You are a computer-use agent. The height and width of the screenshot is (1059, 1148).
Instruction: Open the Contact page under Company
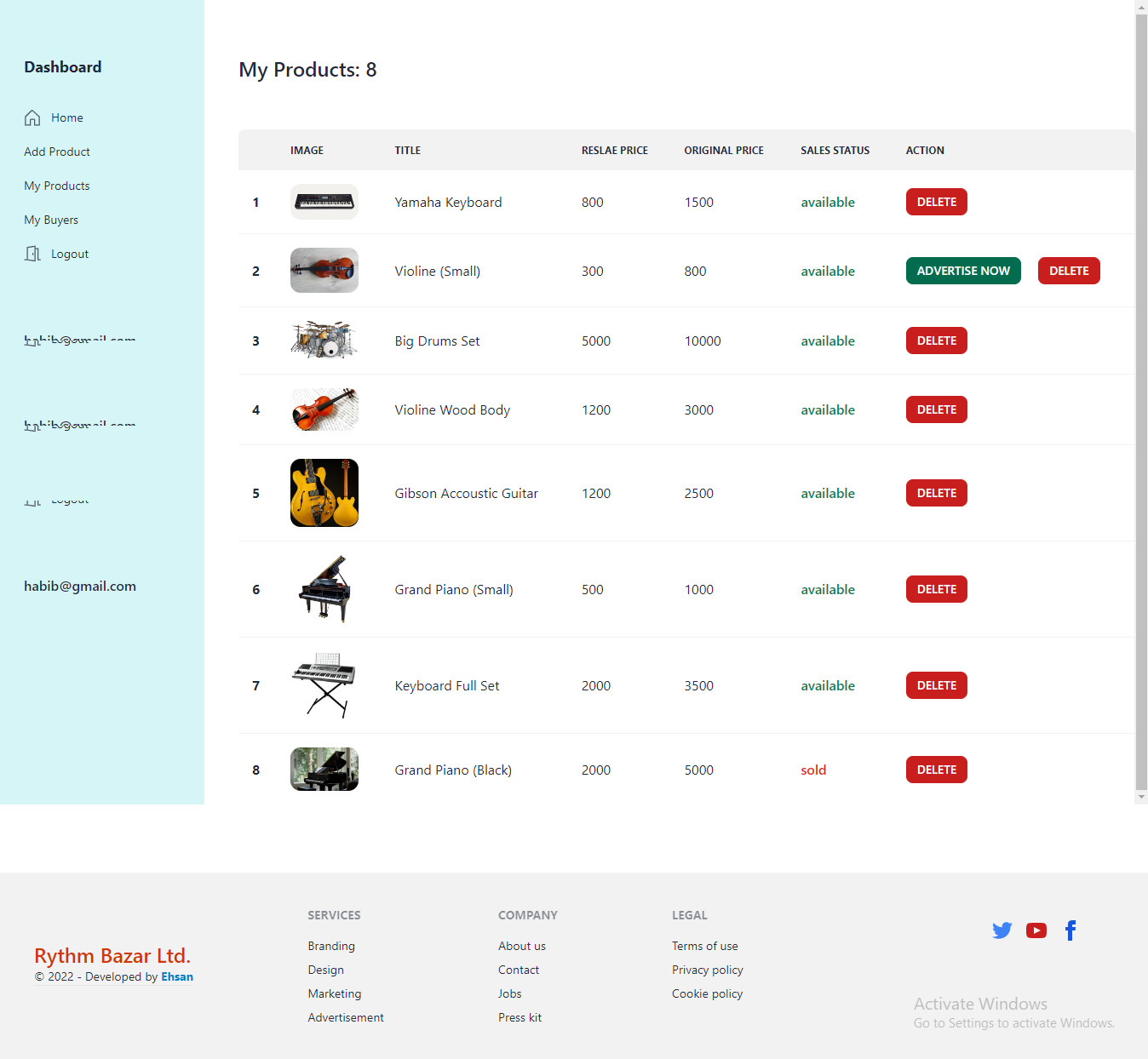(519, 970)
